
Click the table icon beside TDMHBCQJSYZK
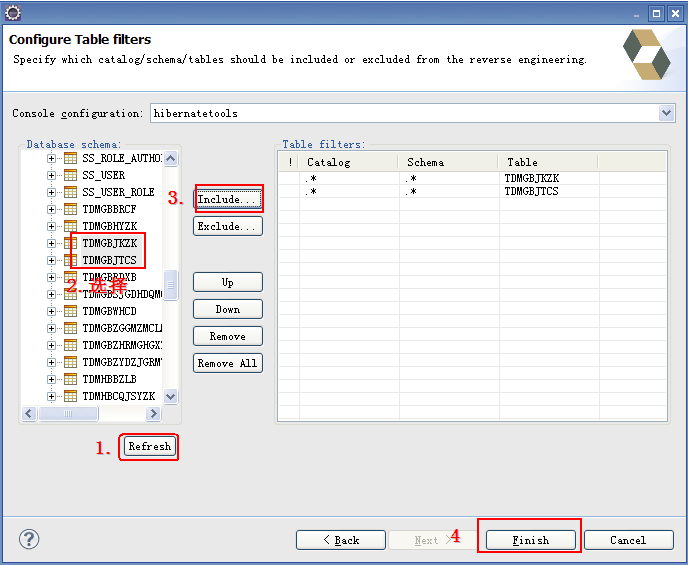tap(70, 396)
